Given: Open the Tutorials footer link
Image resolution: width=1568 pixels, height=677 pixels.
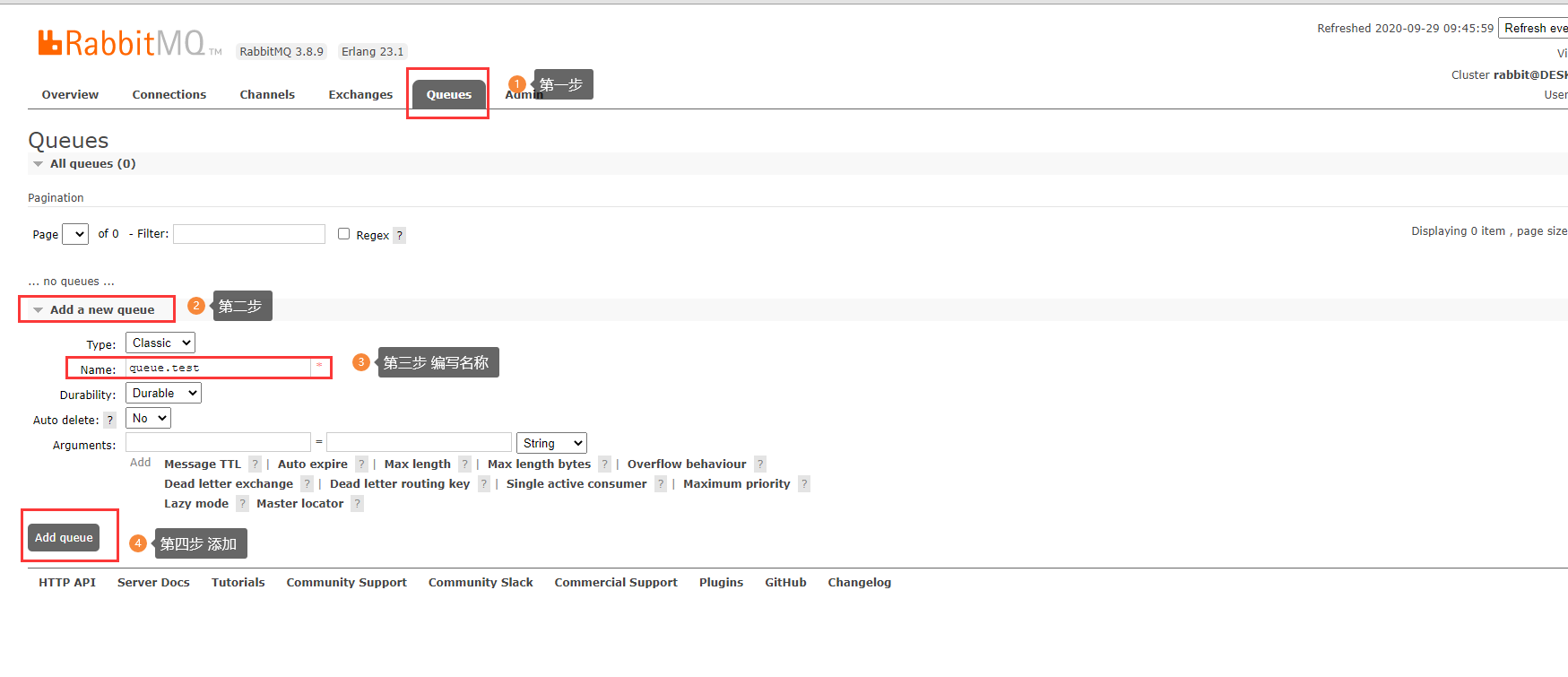Looking at the screenshot, I should (x=238, y=582).
